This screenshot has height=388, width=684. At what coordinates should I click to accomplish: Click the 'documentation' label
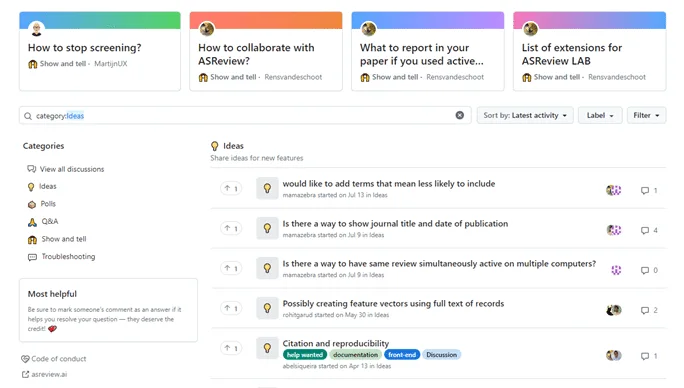[x=356, y=355]
